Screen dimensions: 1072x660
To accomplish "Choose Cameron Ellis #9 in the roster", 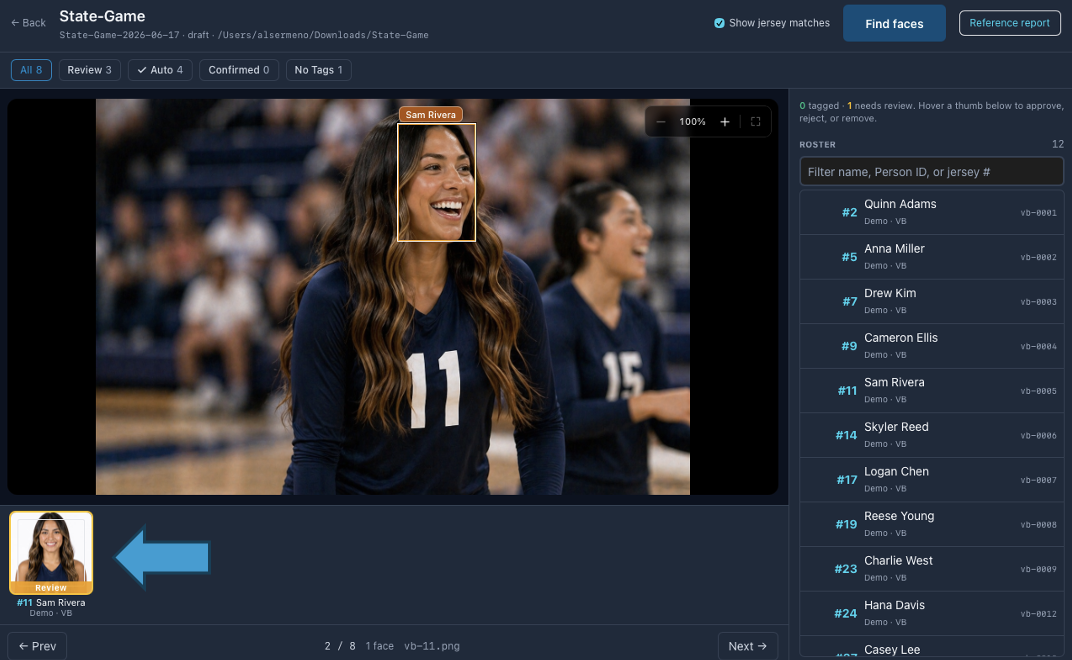I will [931, 345].
